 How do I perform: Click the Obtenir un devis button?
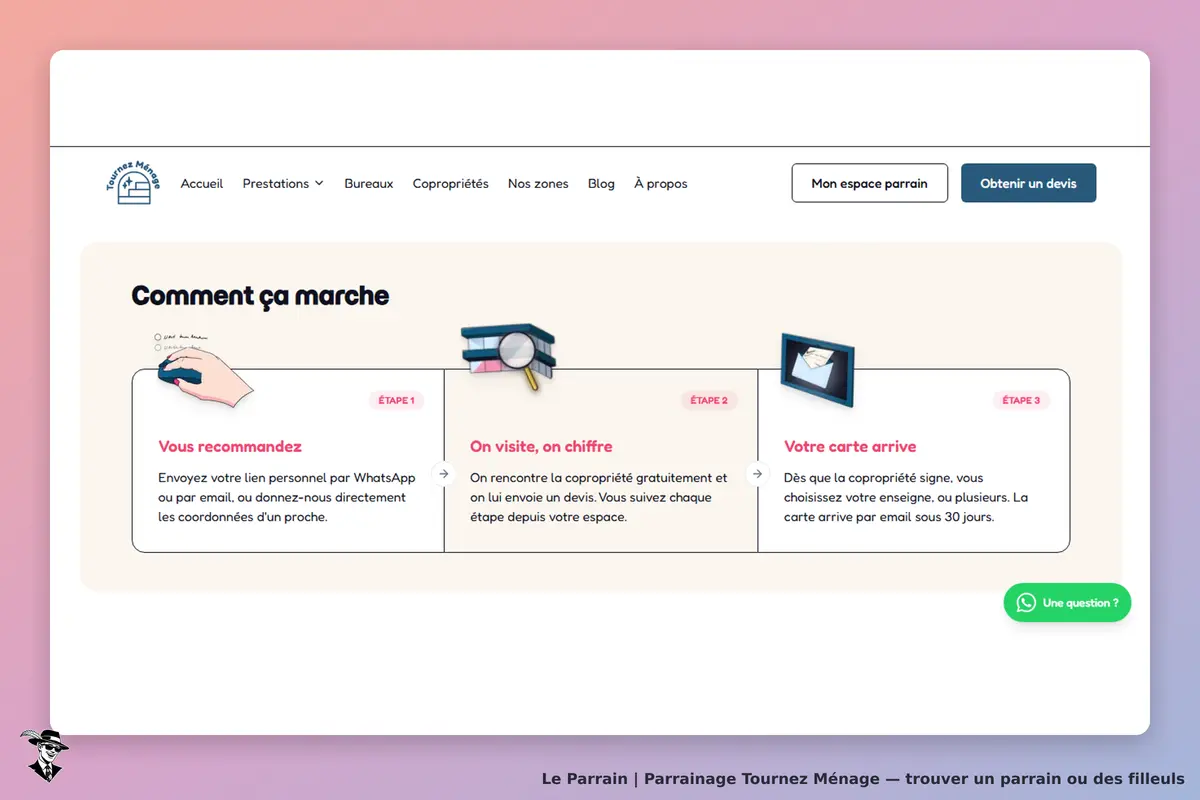(x=1028, y=183)
